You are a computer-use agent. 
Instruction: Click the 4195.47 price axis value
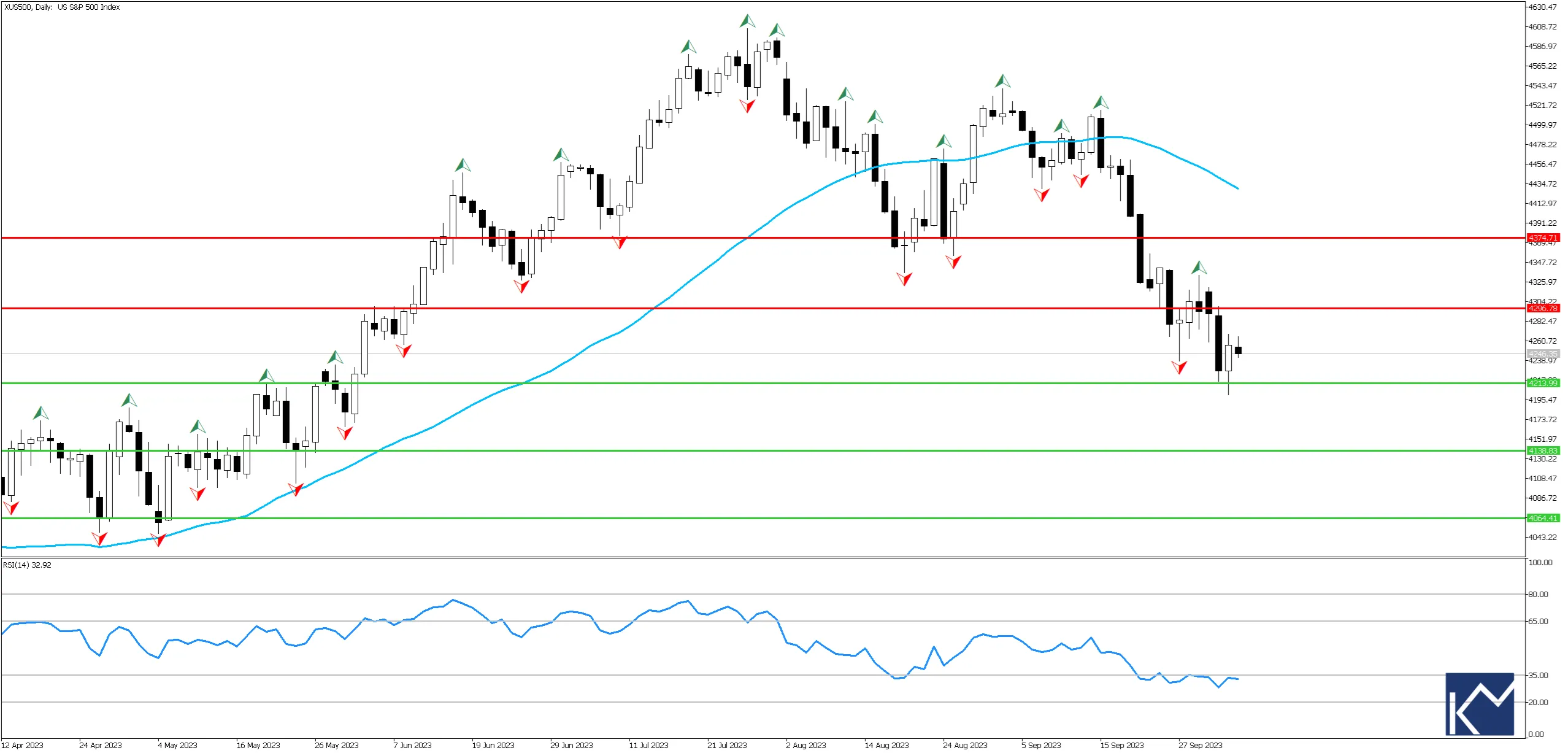[1542, 400]
